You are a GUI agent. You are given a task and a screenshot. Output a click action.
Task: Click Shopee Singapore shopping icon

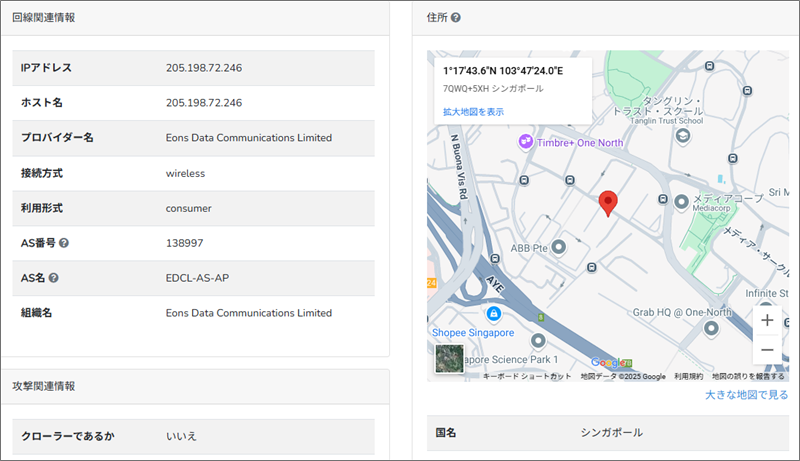493,314
